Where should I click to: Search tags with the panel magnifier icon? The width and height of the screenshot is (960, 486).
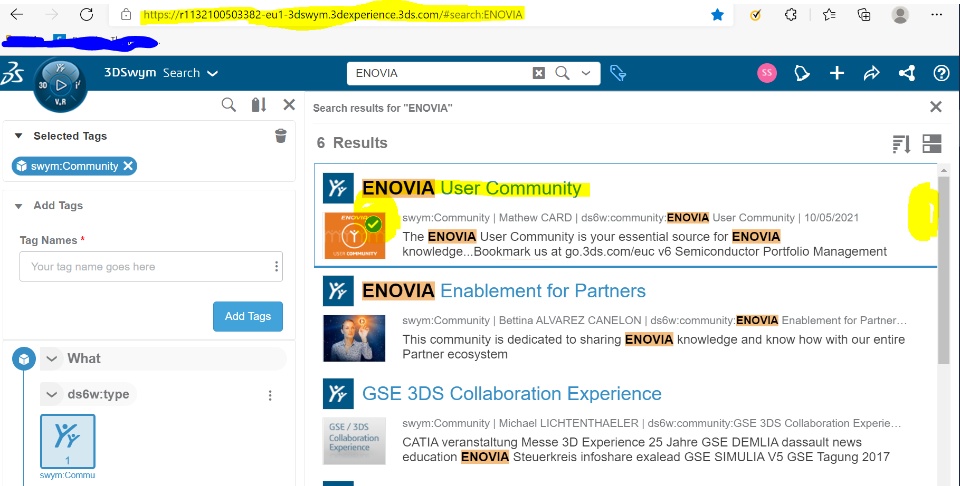tap(228, 105)
